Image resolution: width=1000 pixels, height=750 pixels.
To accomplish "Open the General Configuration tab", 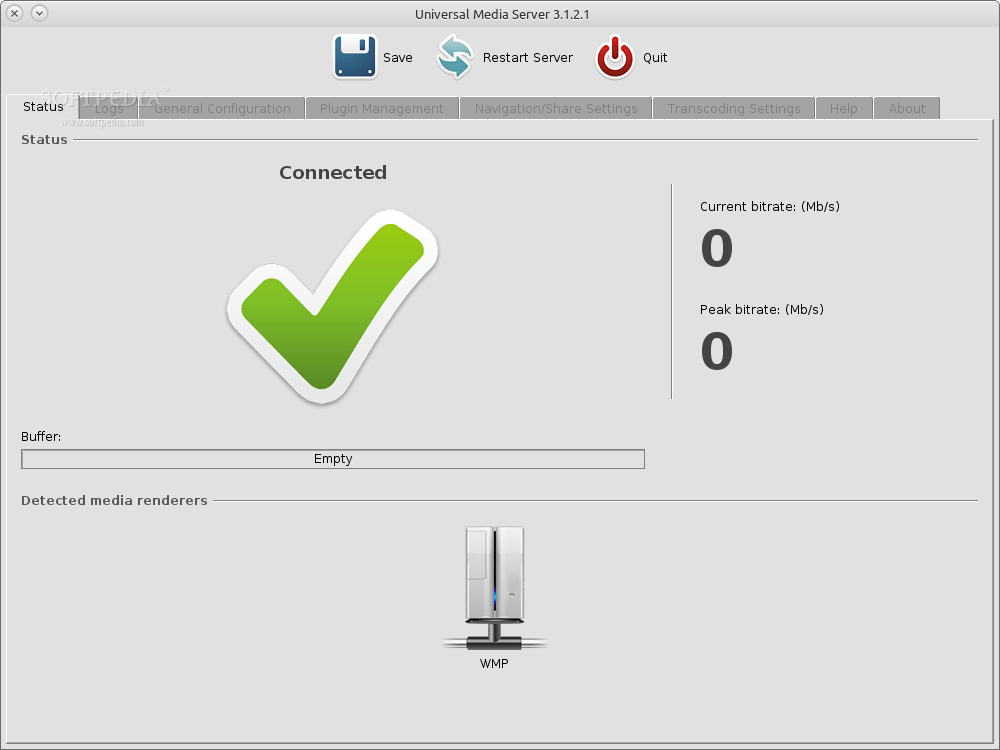I will tap(222, 107).
